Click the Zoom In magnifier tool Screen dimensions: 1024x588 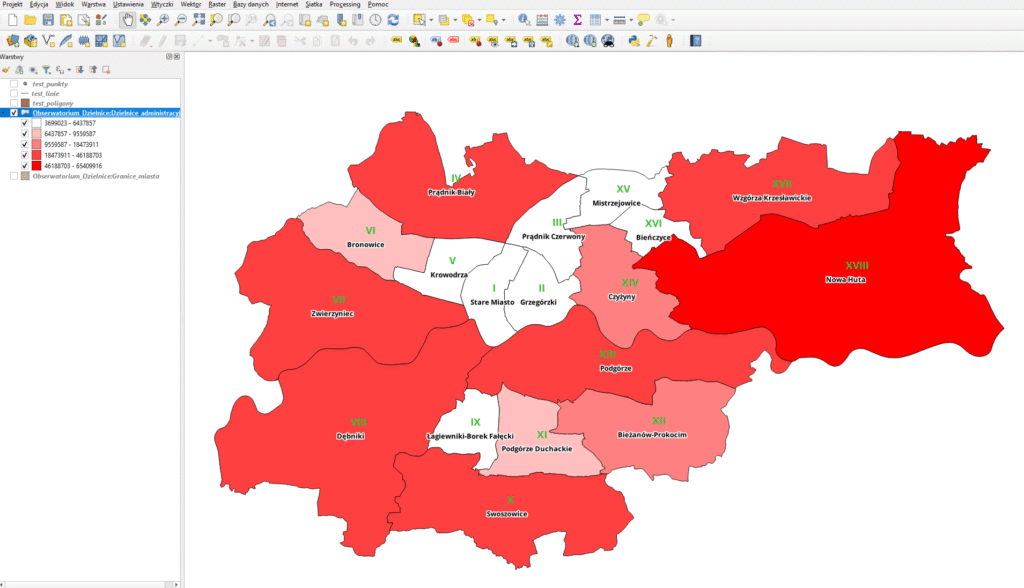click(163, 20)
